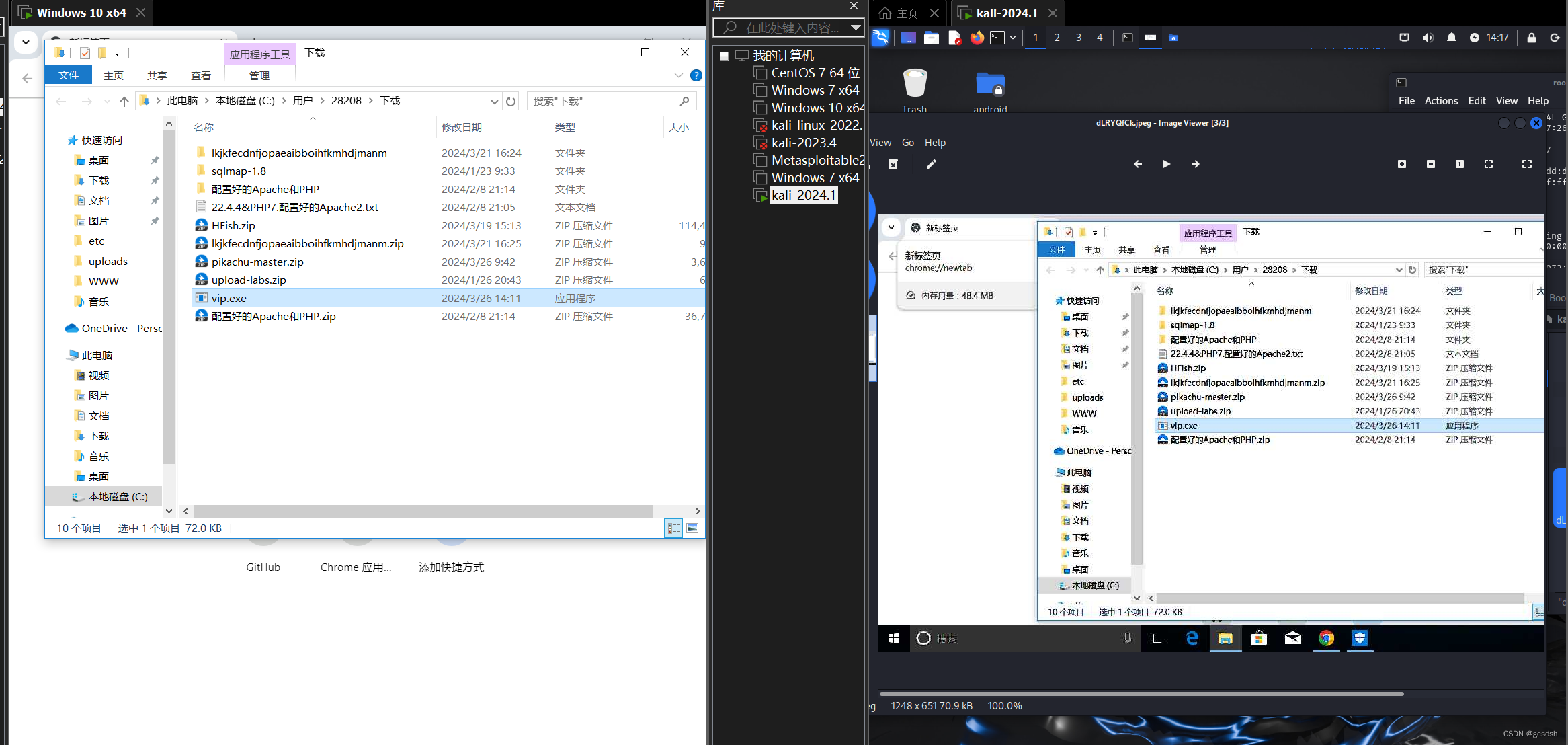Navigate to 28208 via the breadcrumb path
The image size is (1568, 745).
point(346,100)
